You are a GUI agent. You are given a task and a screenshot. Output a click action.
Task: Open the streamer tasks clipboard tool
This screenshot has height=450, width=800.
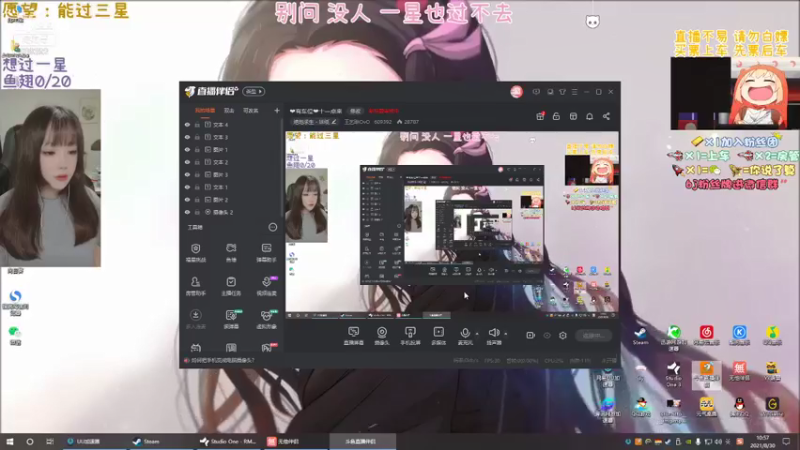click(x=231, y=286)
